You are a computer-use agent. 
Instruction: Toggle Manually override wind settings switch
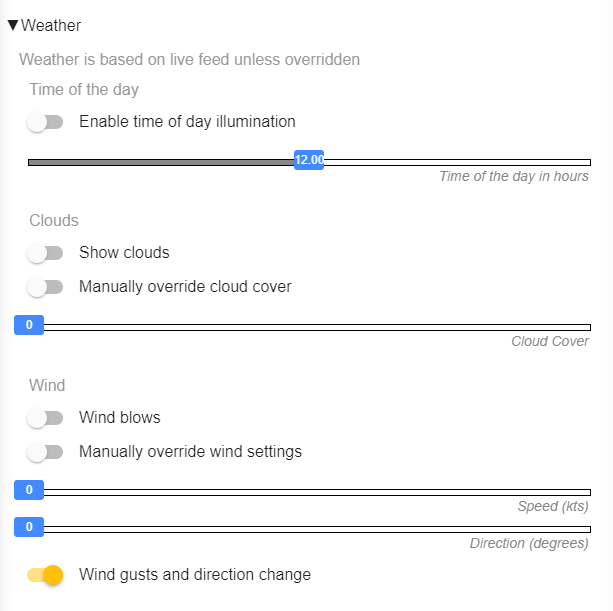point(45,452)
